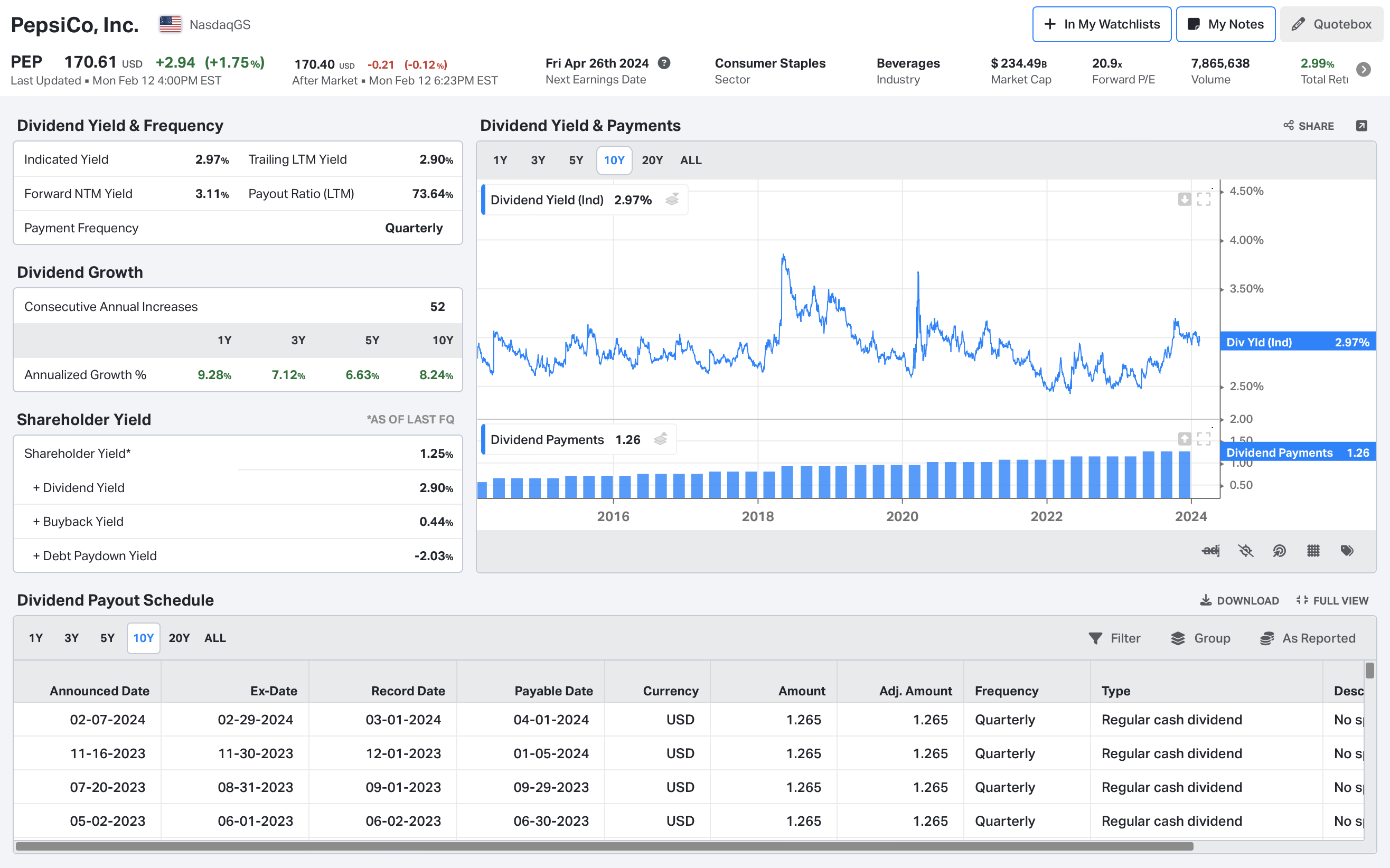
Task: Switch payout schedule to 20Y
Action: tap(179, 638)
